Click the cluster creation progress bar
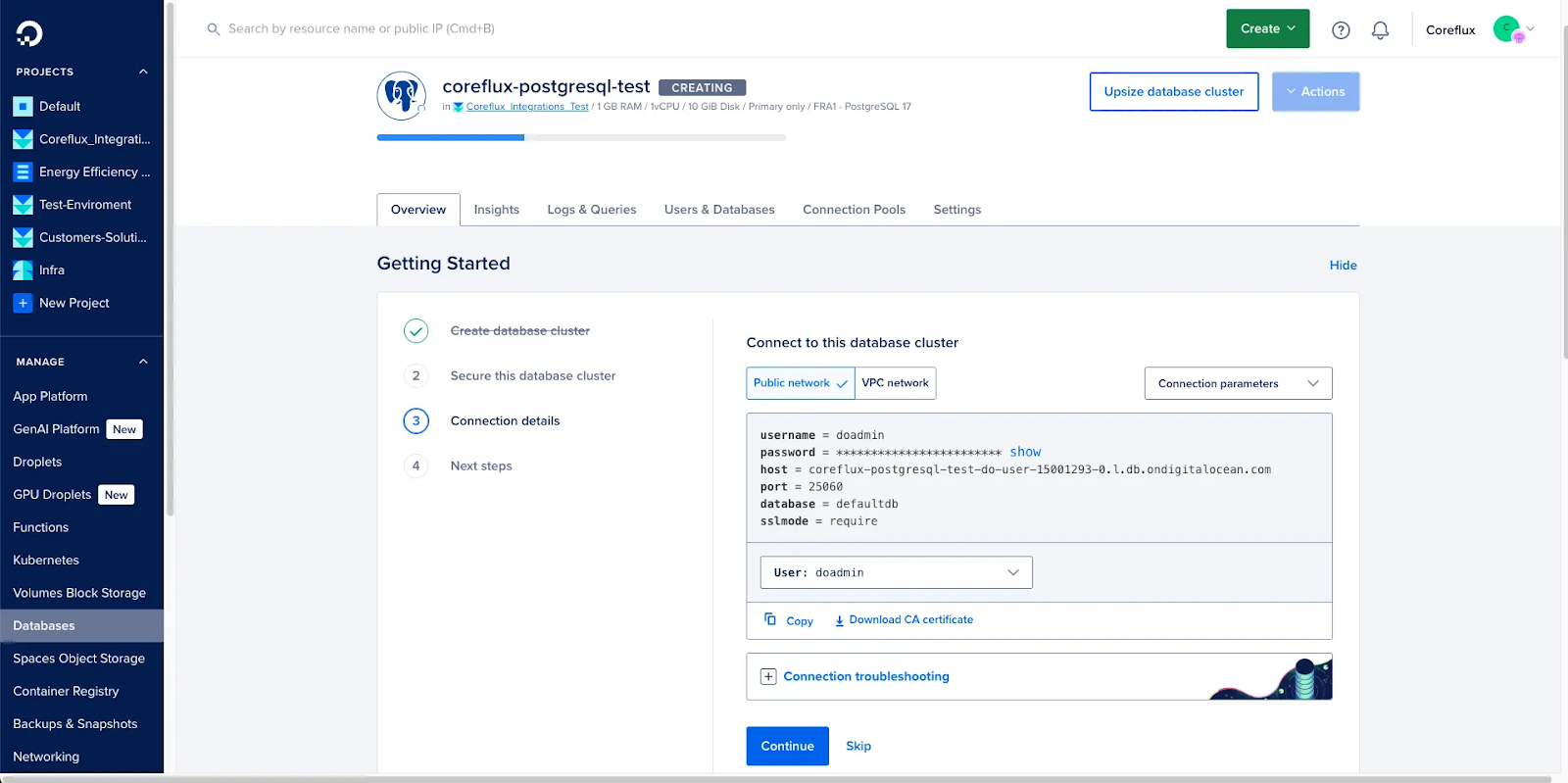 pyautogui.click(x=581, y=138)
